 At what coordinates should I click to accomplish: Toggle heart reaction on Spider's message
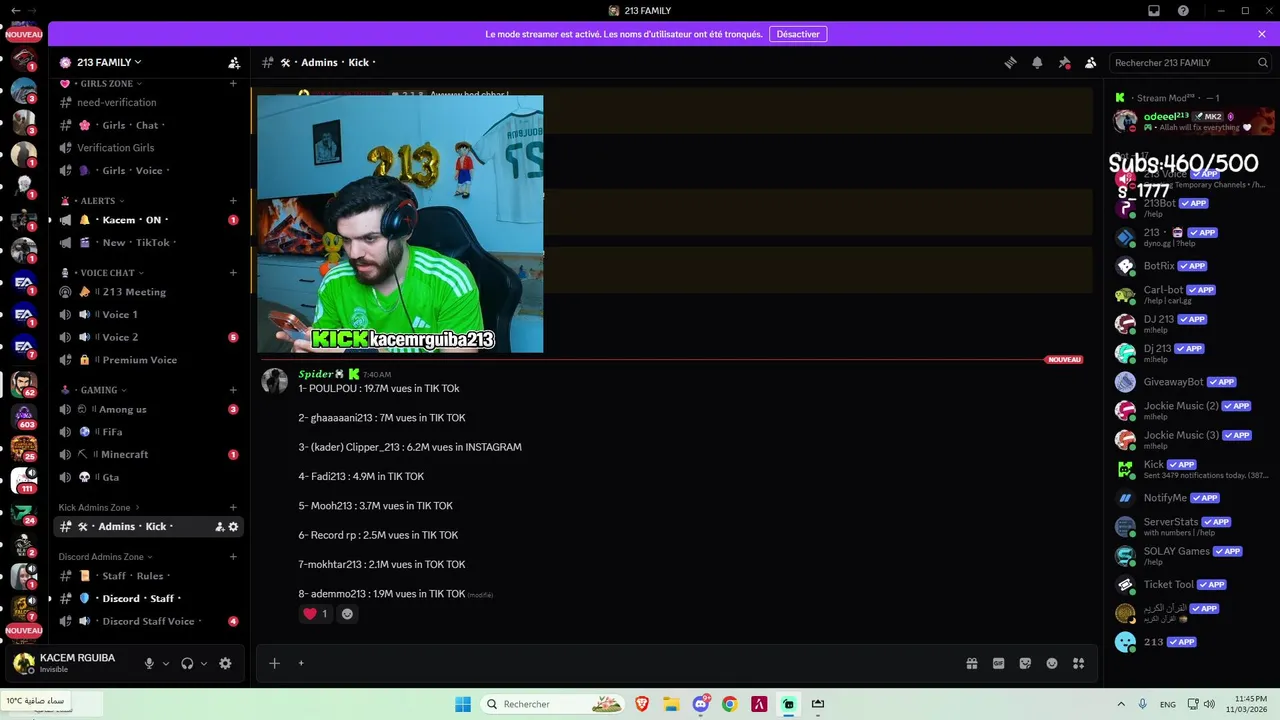(316, 614)
